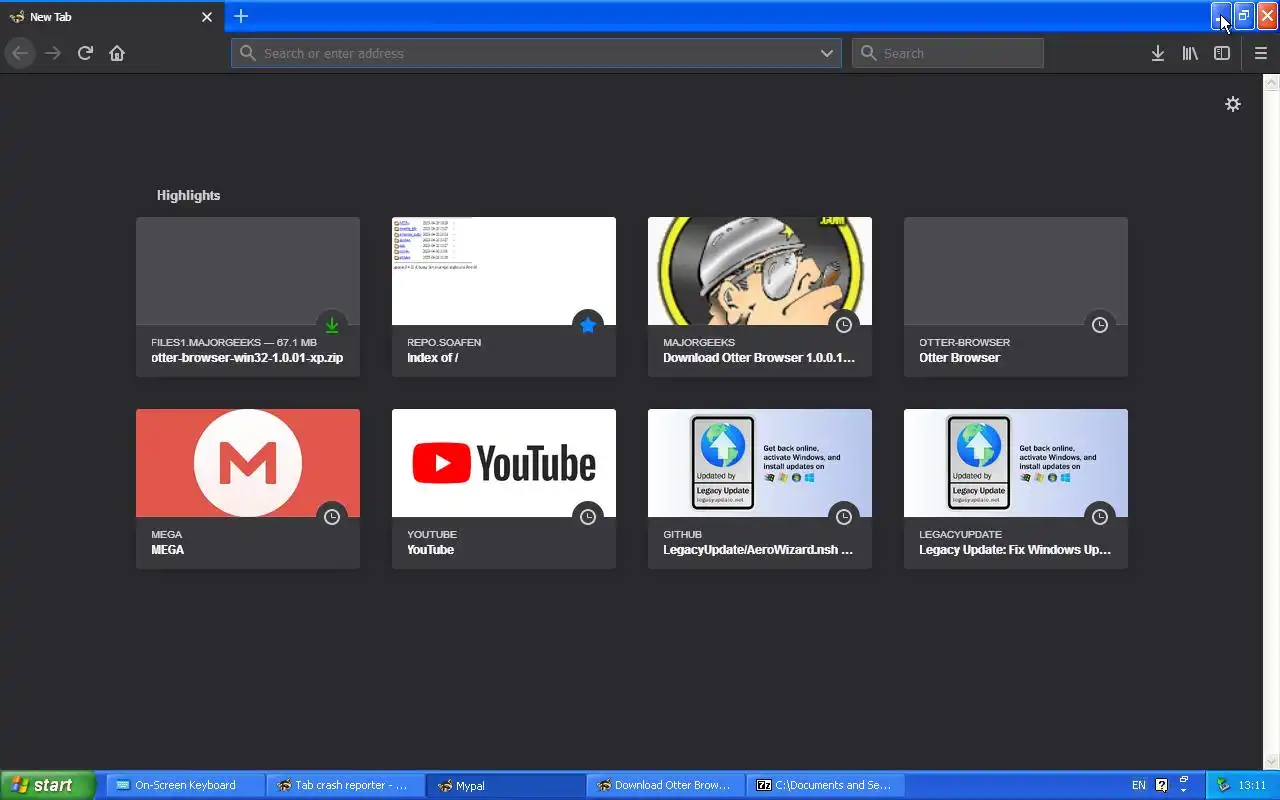Click the Highlights section heading
The height and width of the screenshot is (800, 1280).
pos(188,195)
